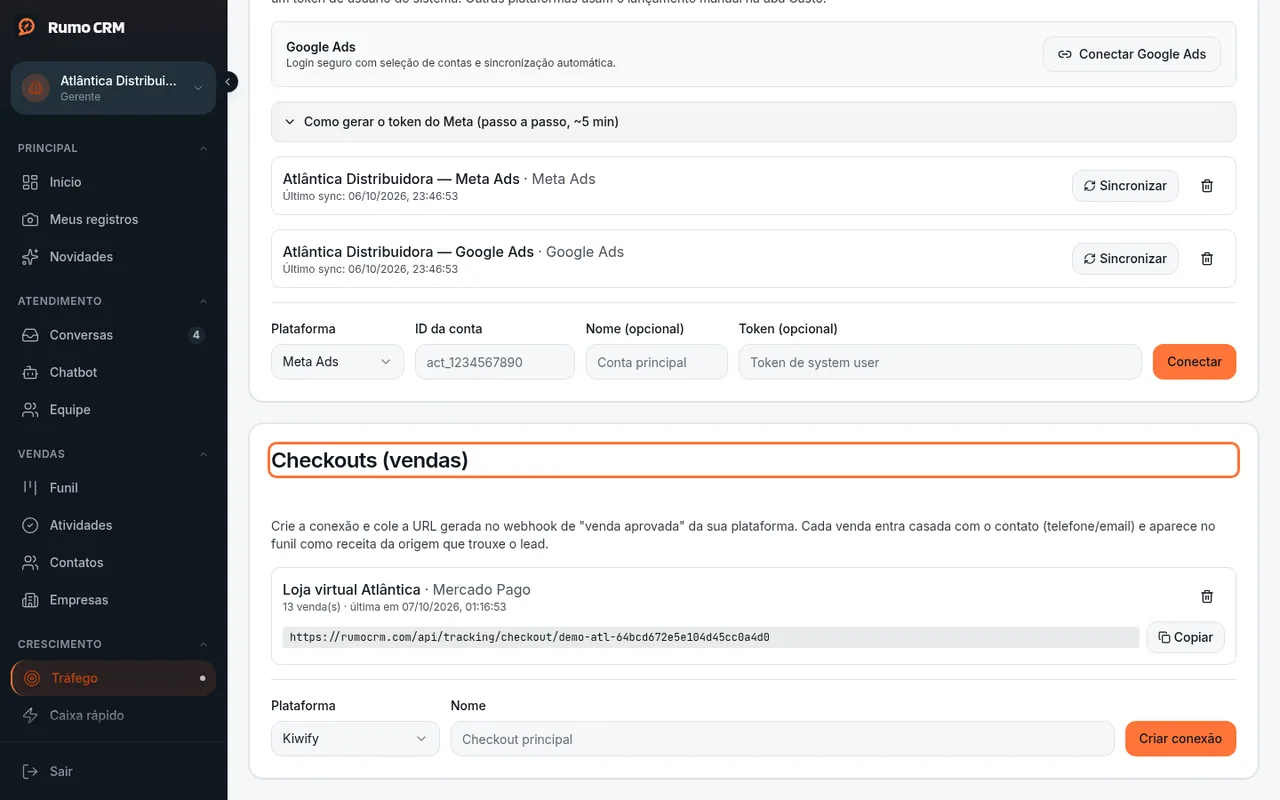Click the Rumo CRM logo icon
This screenshot has height=800, width=1280.
(x=27, y=28)
